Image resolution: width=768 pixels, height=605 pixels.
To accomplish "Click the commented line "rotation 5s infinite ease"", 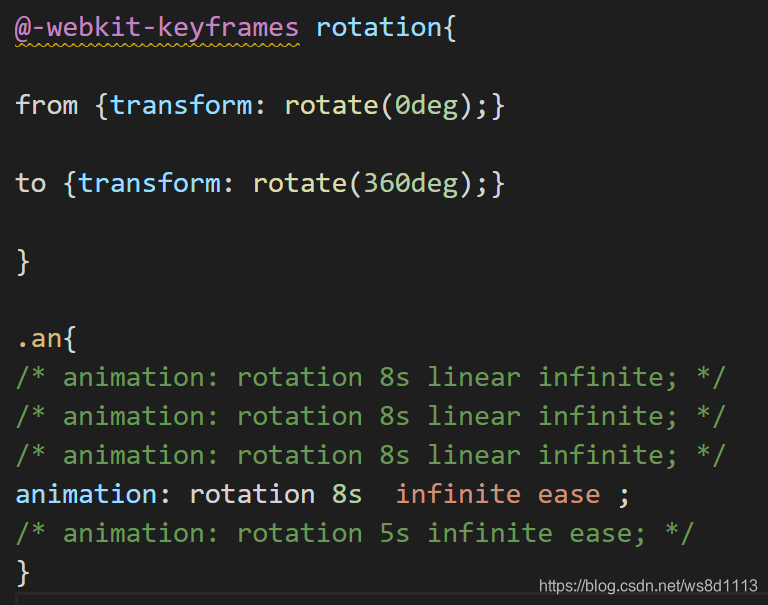I will [355, 533].
